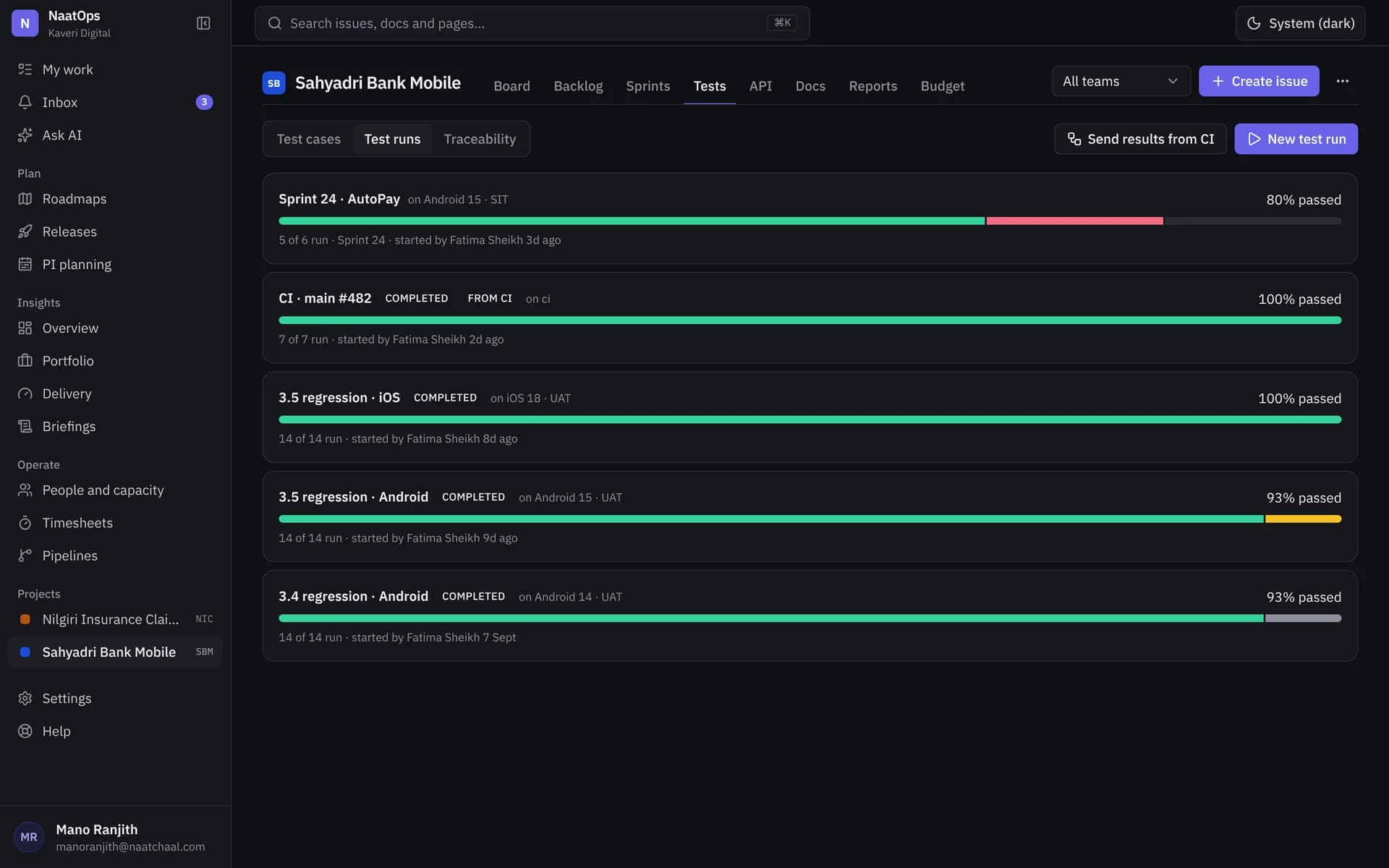Switch to the Backlog tab

[x=578, y=85]
